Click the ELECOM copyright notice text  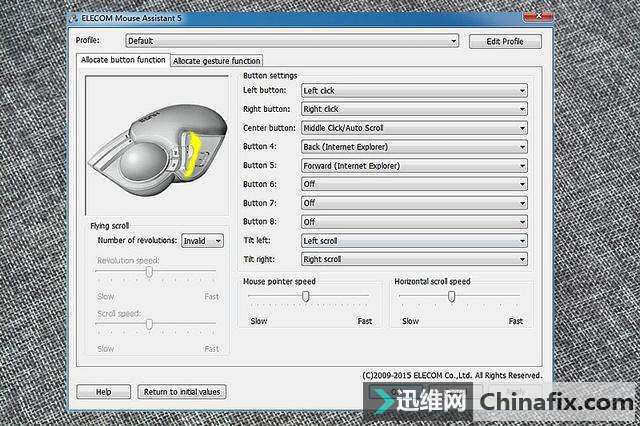click(452, 375)
